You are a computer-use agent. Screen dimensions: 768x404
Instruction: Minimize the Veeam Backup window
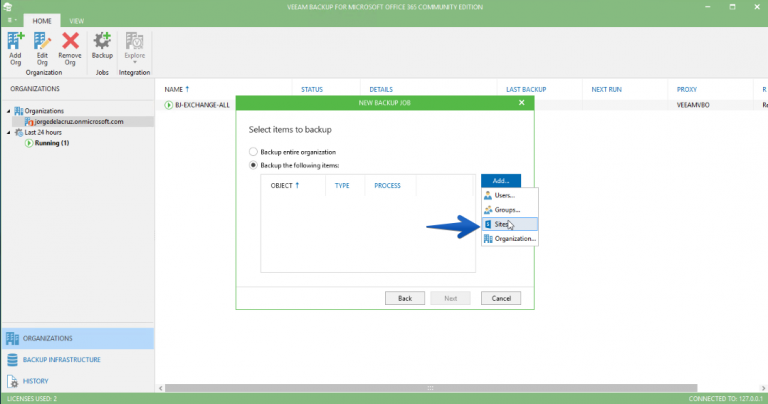[x=707, y=7]
